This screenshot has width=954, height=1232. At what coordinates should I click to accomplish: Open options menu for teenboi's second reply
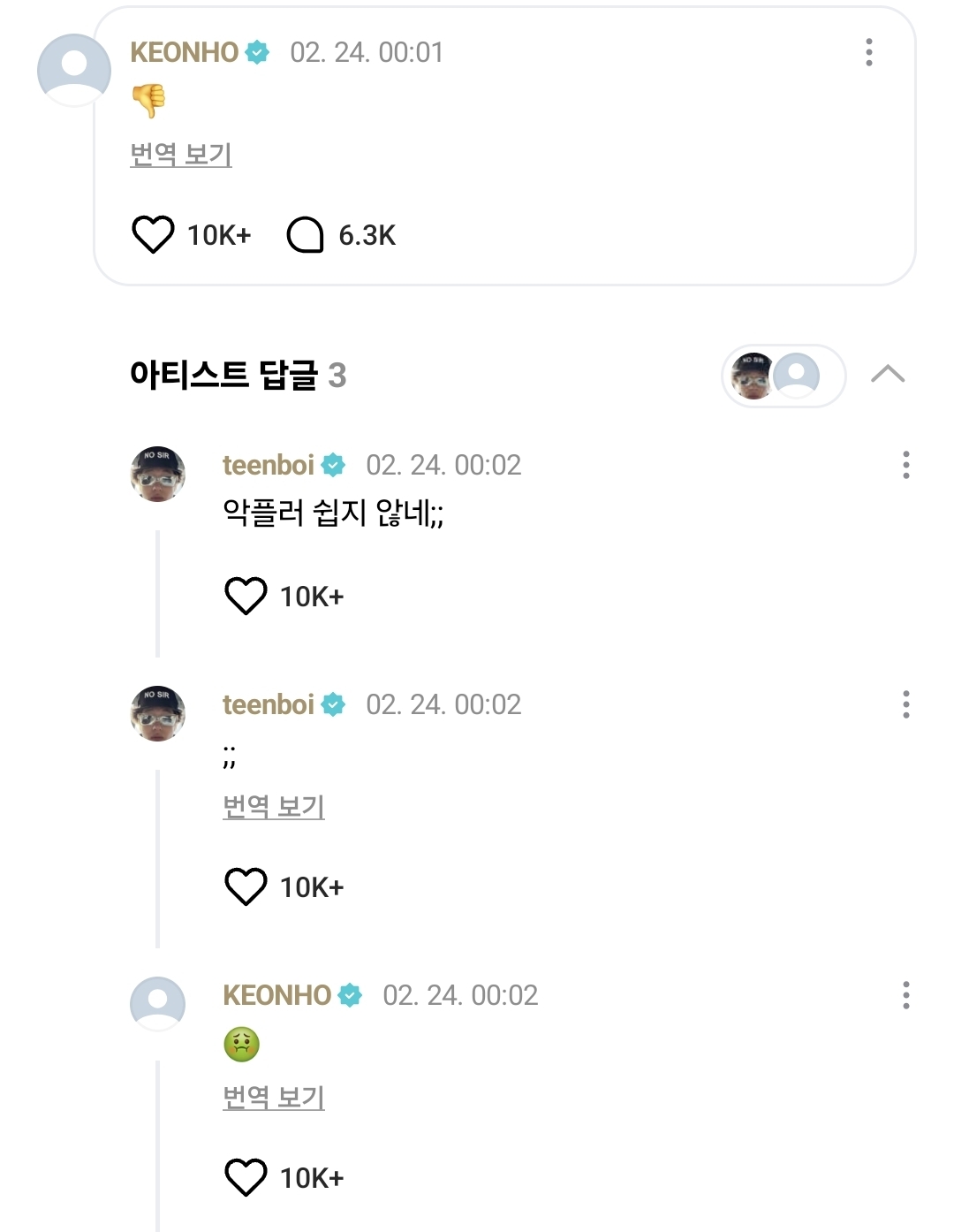905,704
